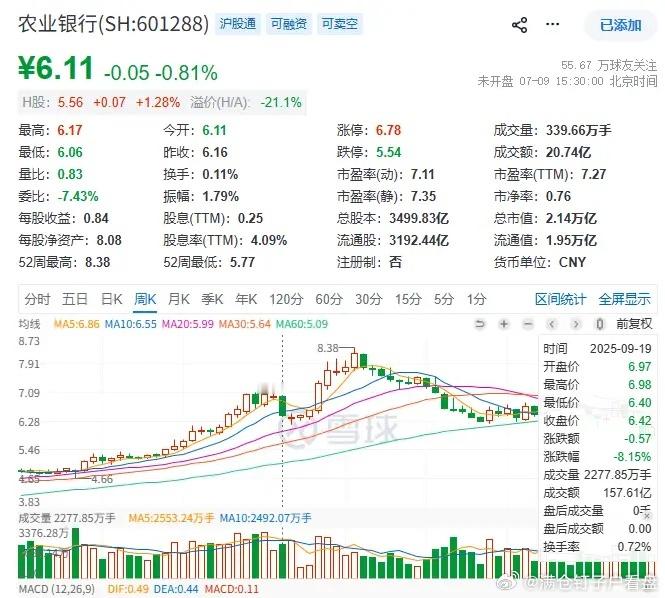Click the chart toggle icon beside 前复权
665x598 pixels.
coord(600,324)
